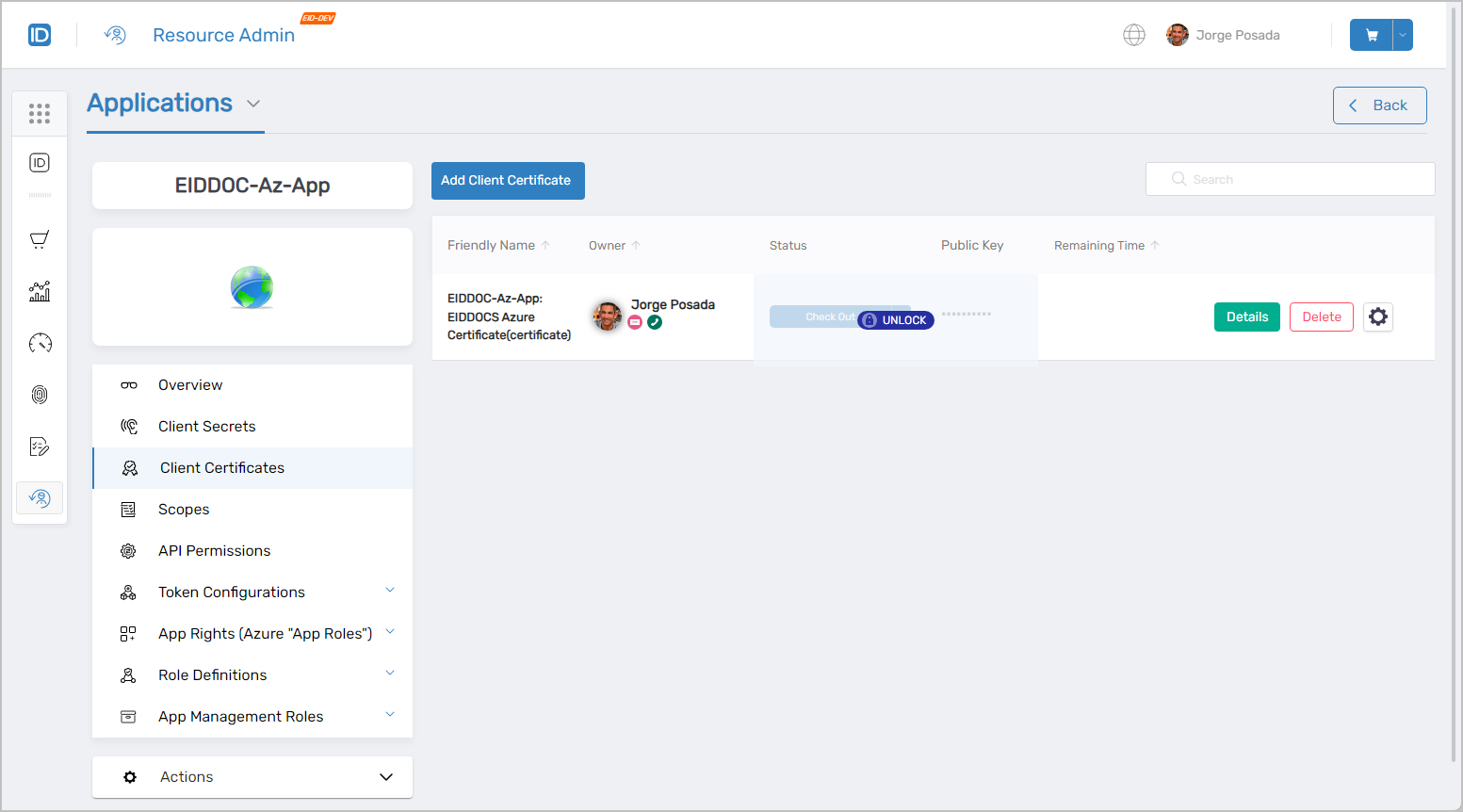1463x812 pixels.
Task: Click the globe language icon
Action: click(1133, 34)
